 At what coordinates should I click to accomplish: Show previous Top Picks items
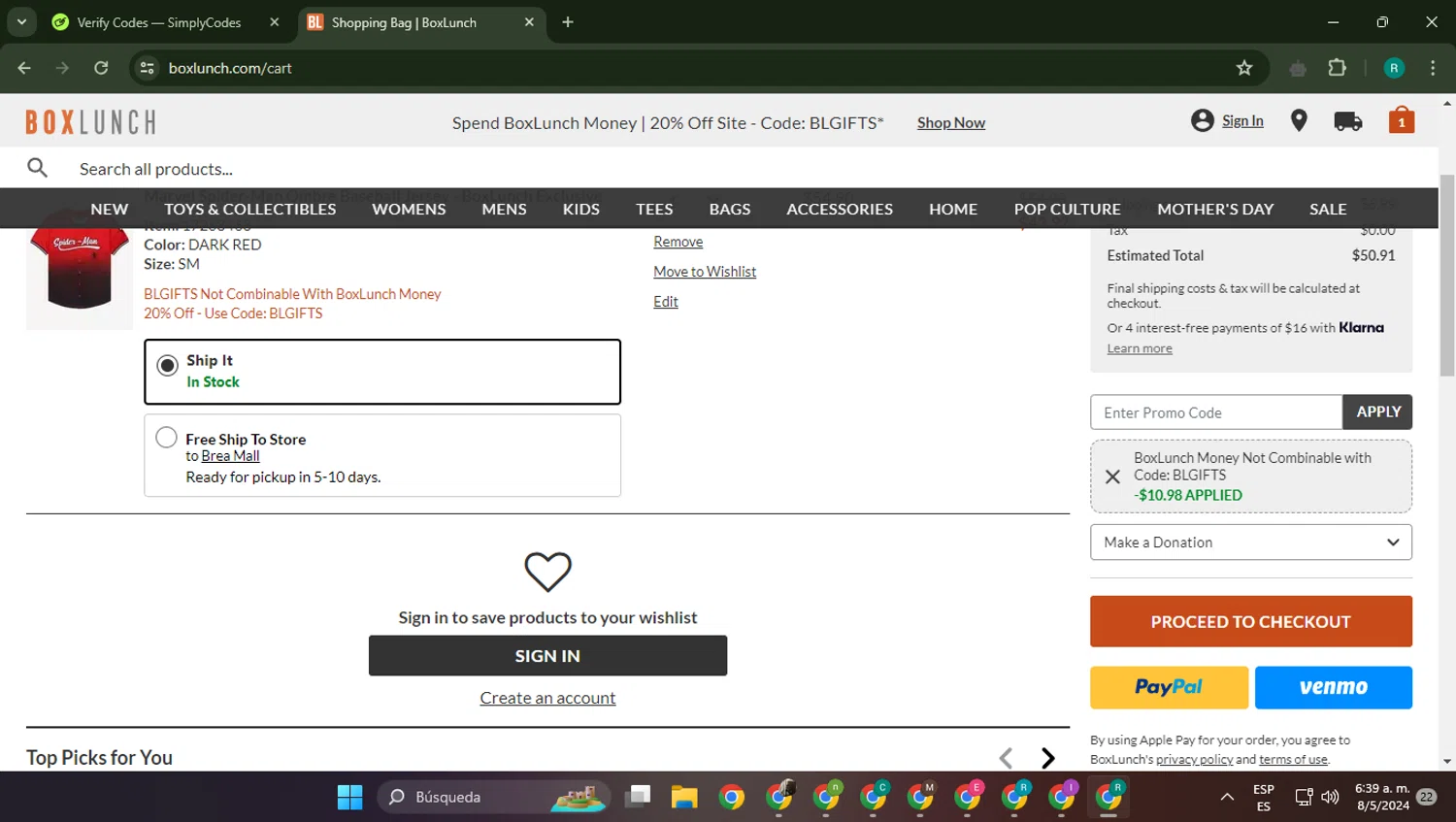point(1006,758)
